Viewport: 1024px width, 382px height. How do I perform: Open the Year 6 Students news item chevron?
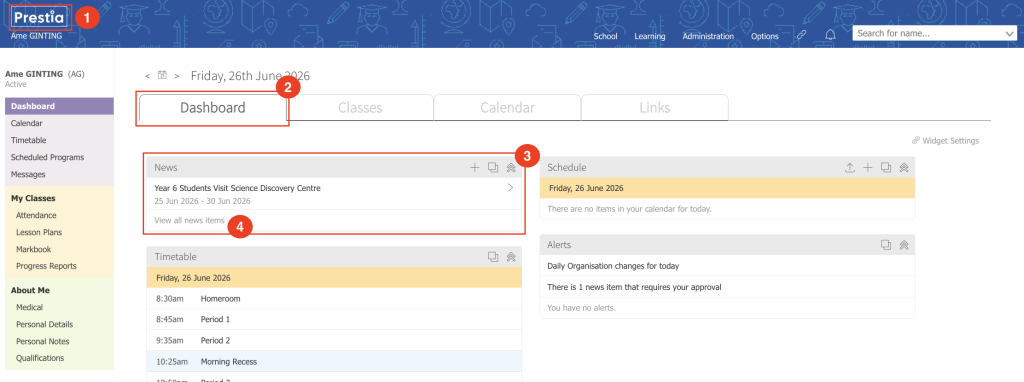(x=510, y=188)
